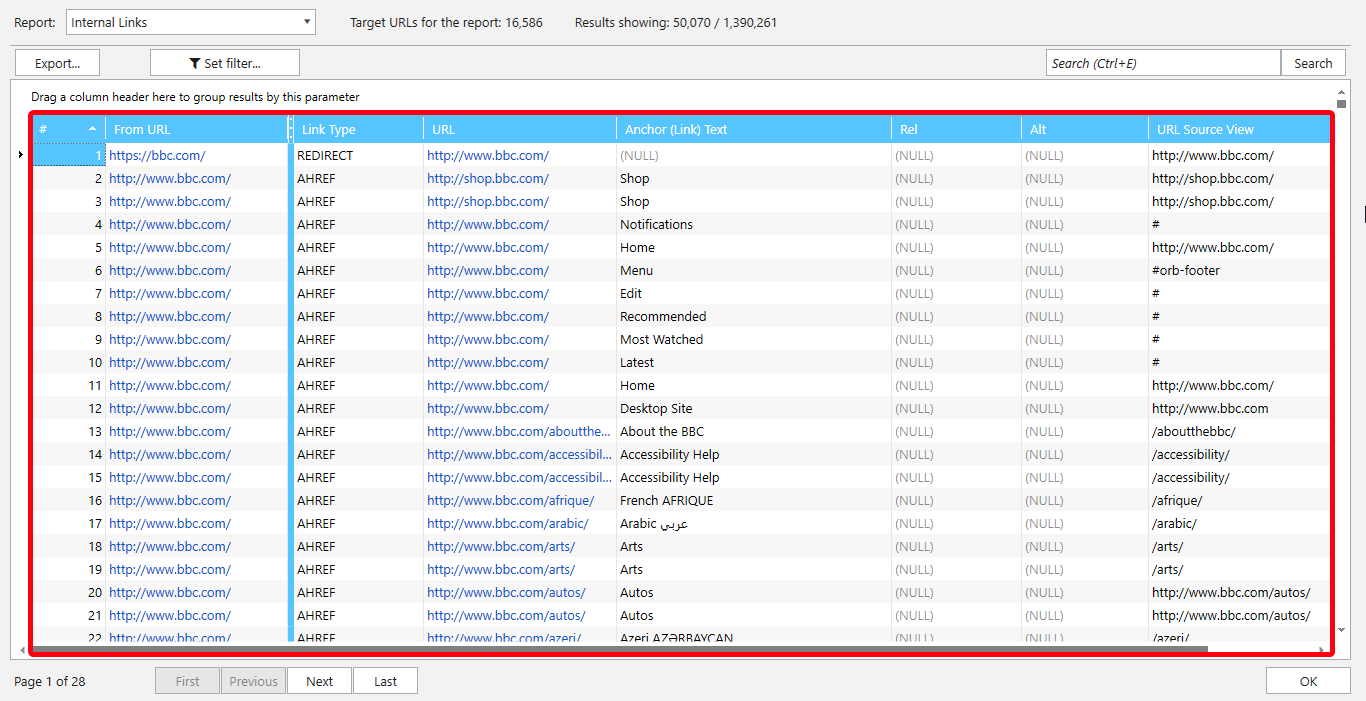
Task: Open the aboutthe... URL link in row 13
Action: pos(519,431)
